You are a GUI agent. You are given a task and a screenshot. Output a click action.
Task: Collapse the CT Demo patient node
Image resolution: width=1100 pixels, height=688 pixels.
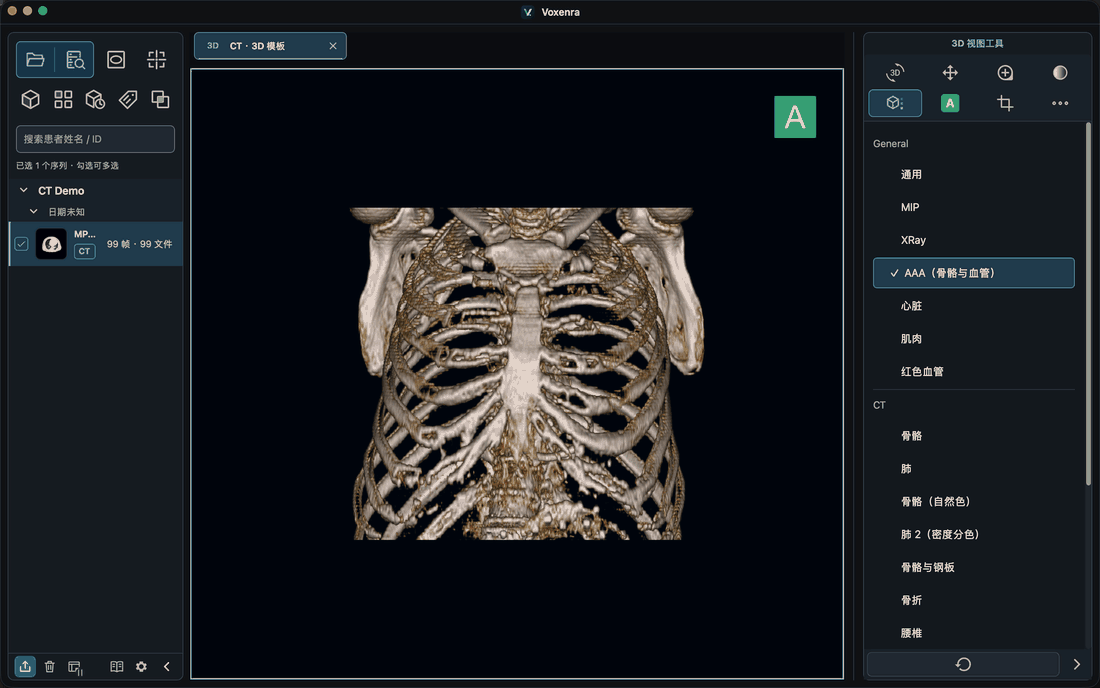[x=24, y=190]
